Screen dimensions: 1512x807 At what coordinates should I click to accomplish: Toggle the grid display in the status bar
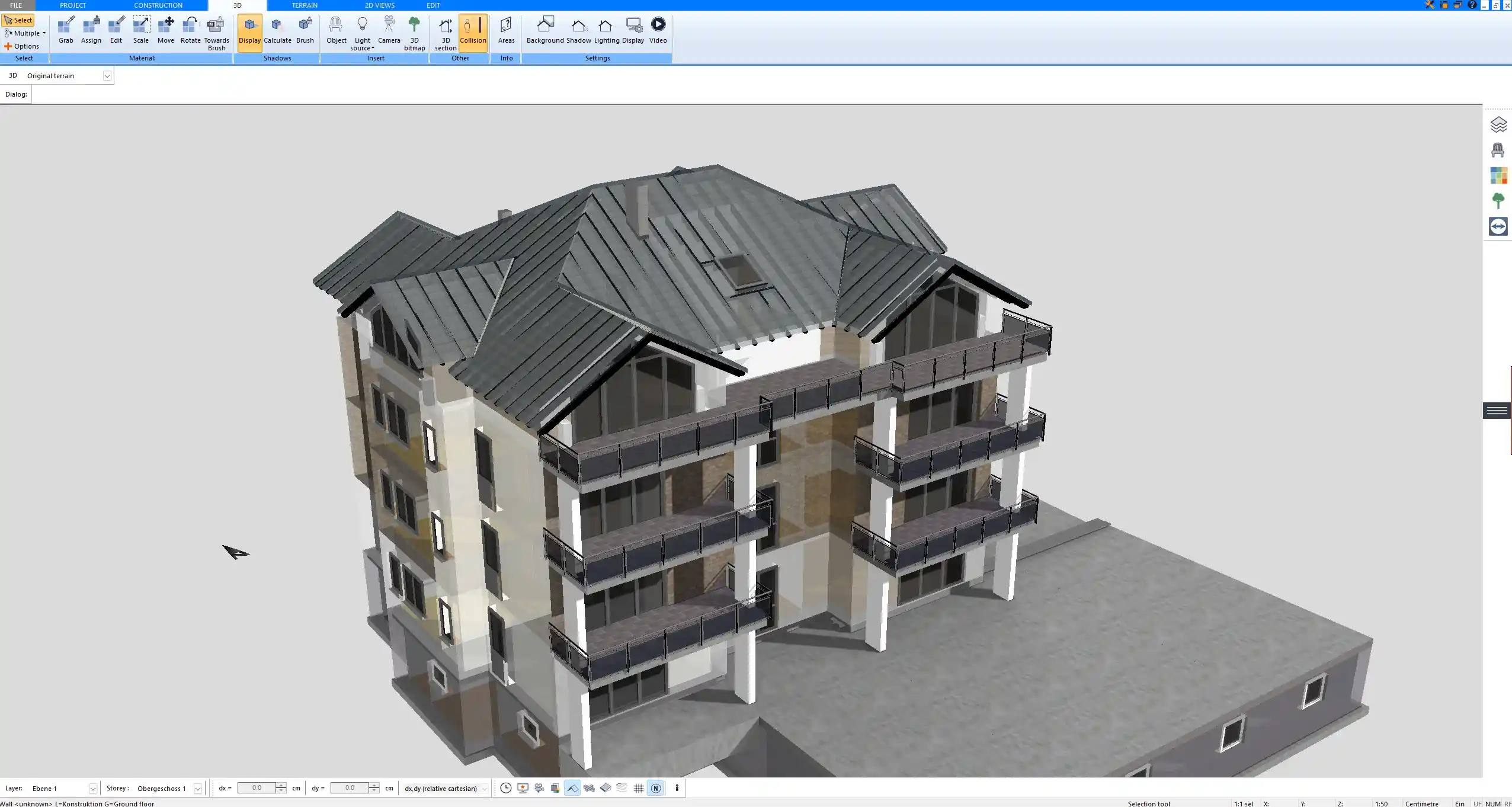click(638, 788)
